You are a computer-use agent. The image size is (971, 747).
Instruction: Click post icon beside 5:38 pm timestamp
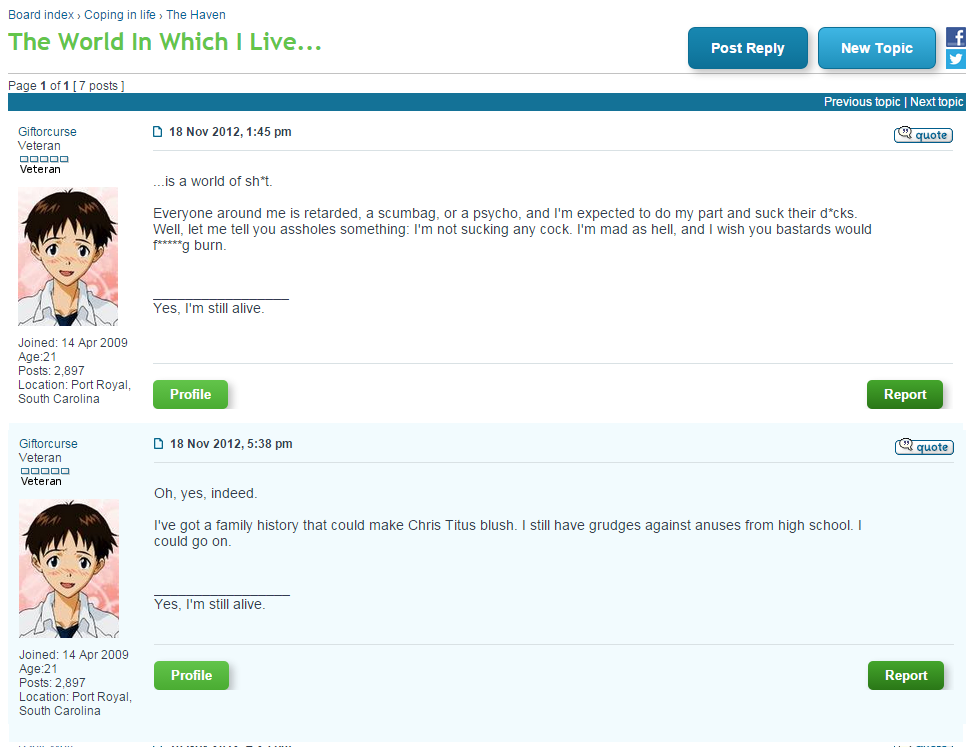(x=159, y=443)
